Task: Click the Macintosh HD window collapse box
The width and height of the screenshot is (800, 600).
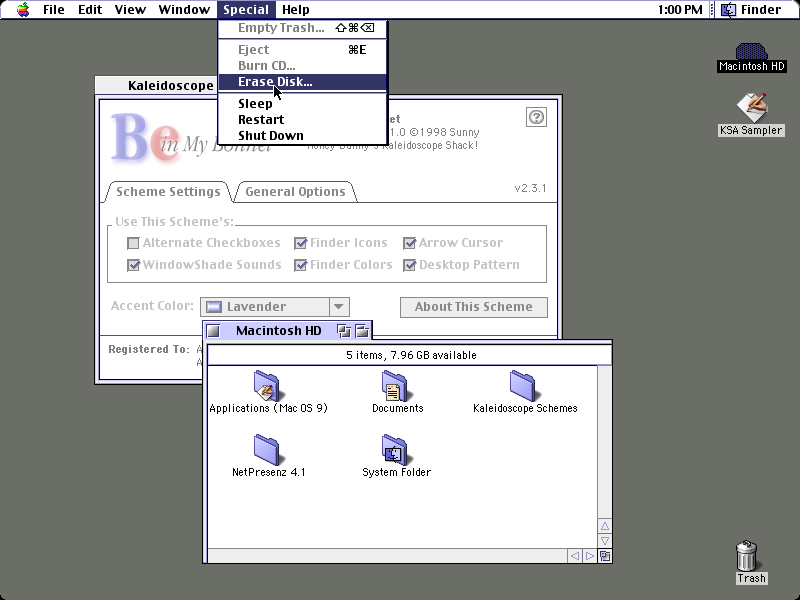Action: pos(362,331)
